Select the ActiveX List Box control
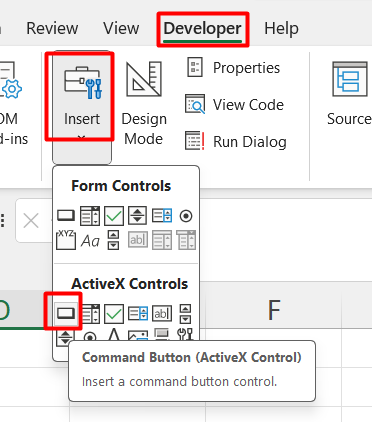This screenshot has width=372, height=422. pos(138,314)
